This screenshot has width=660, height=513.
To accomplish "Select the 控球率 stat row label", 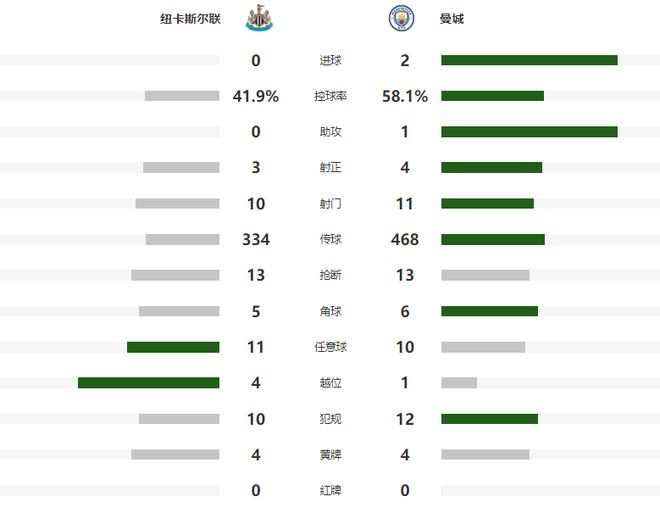I will 330,96.
